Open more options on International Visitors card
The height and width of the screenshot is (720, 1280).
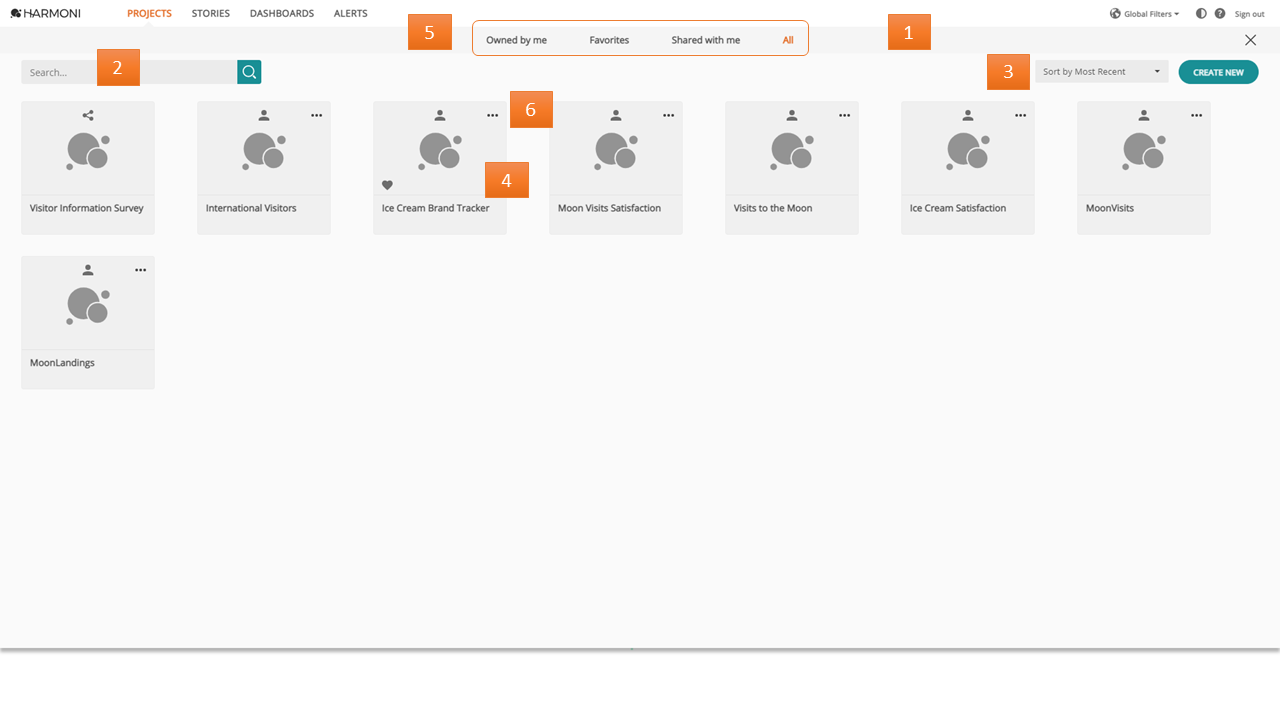click(x=316, y=115)
